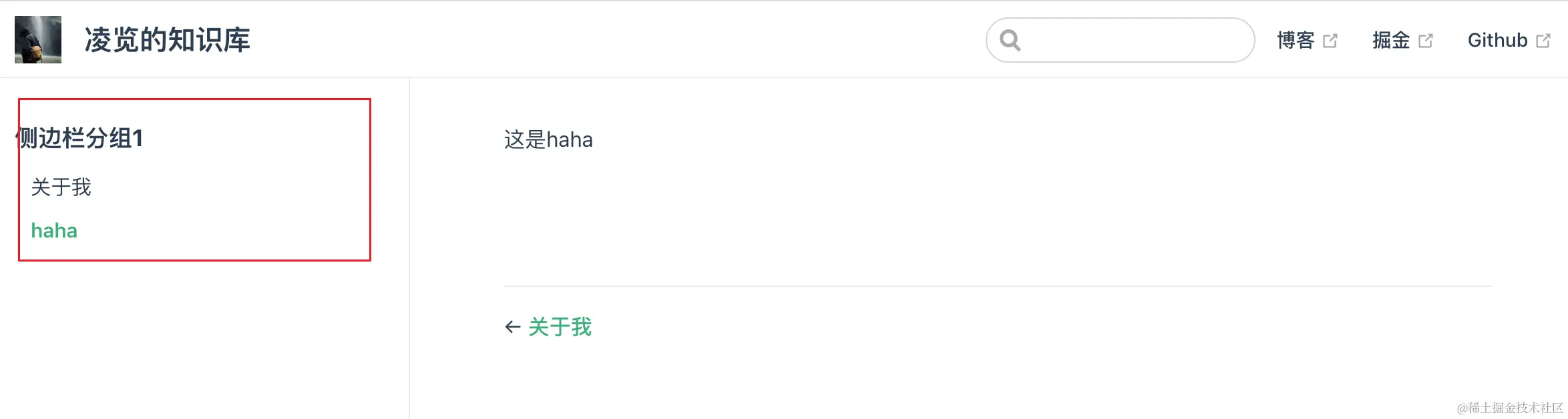The width and height of the screenshot is (1568, 419).
Task: Open the 凌览的知识库 home title link
Action: click(x=167, y=40)
